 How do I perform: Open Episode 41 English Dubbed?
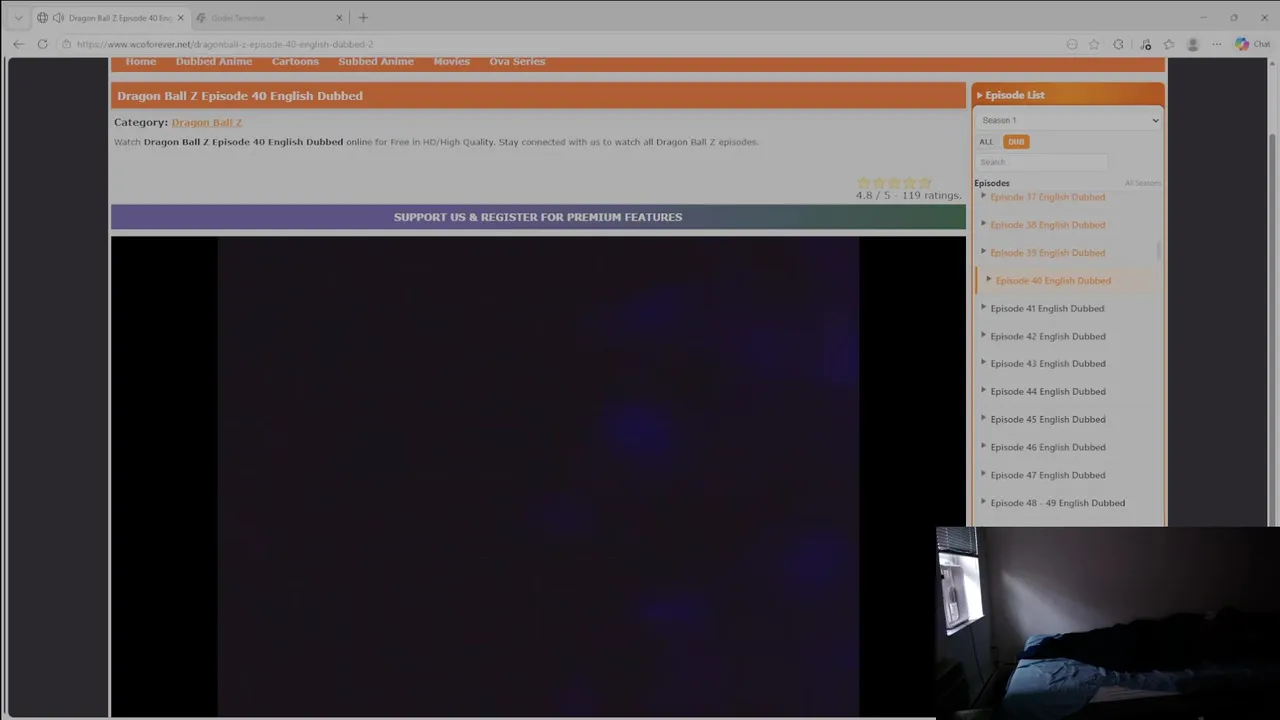tap(1047, 309)
